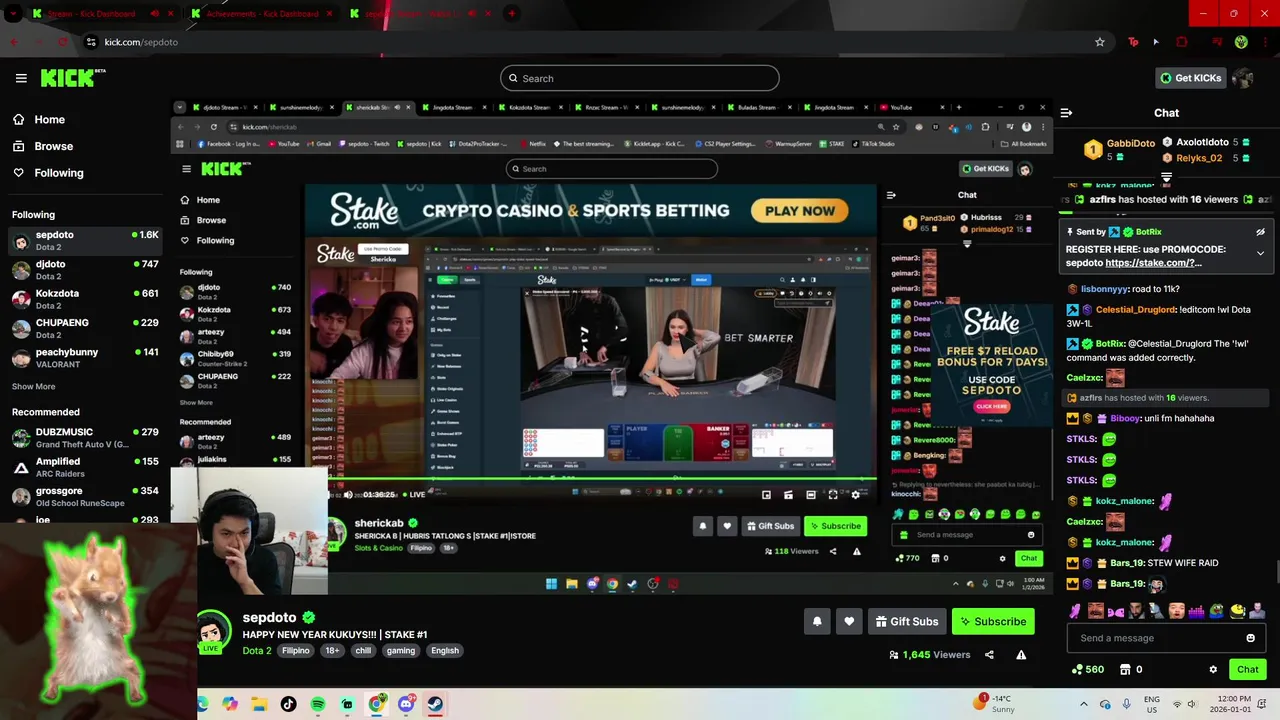Image resolution: width=1280 pixels, height=720 pixels.
Task: Select the English tag
Action: [x=445, y=650]
